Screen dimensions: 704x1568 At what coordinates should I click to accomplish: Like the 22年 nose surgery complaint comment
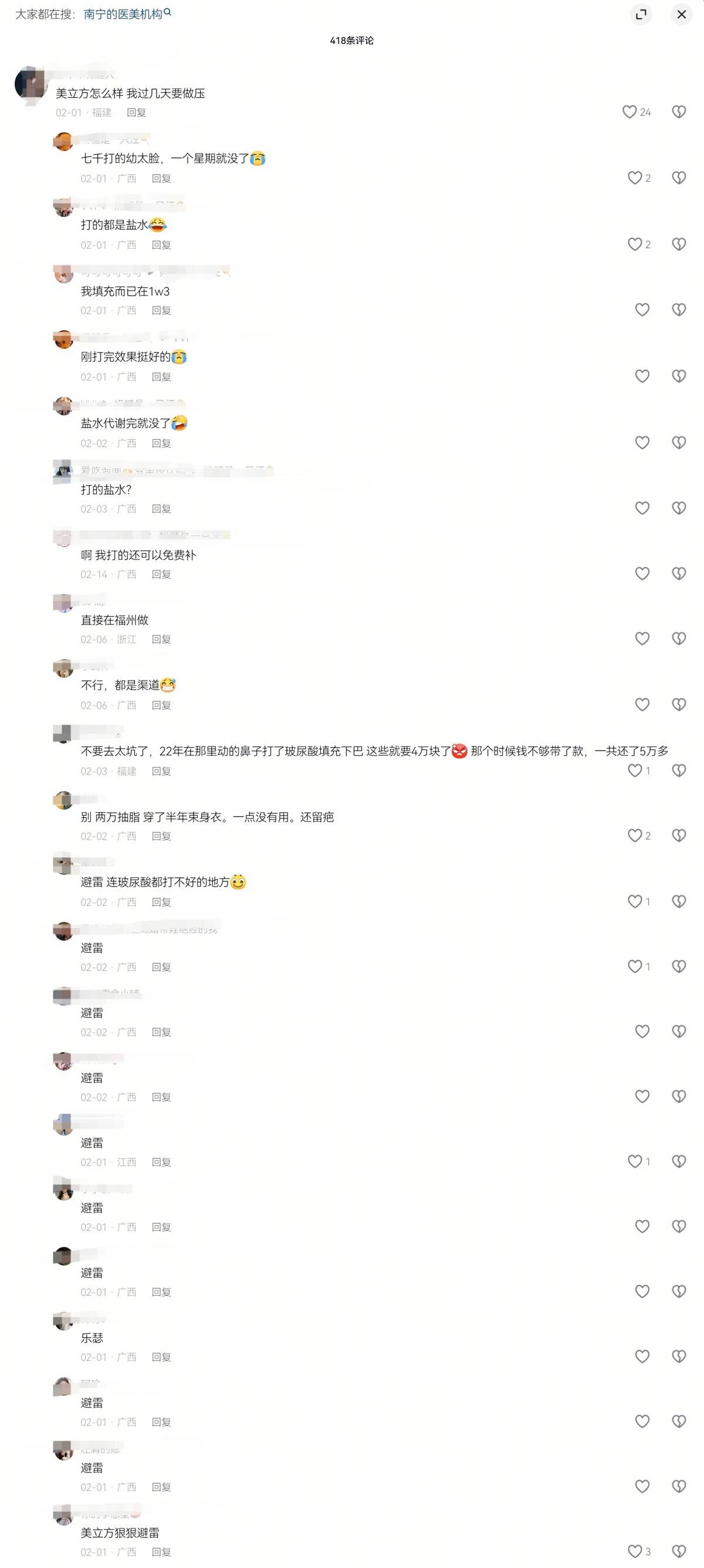pos(635,771)
